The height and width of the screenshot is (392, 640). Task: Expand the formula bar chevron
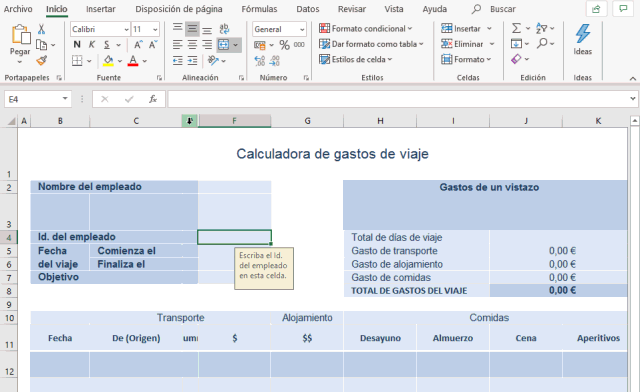click(633, 99)
